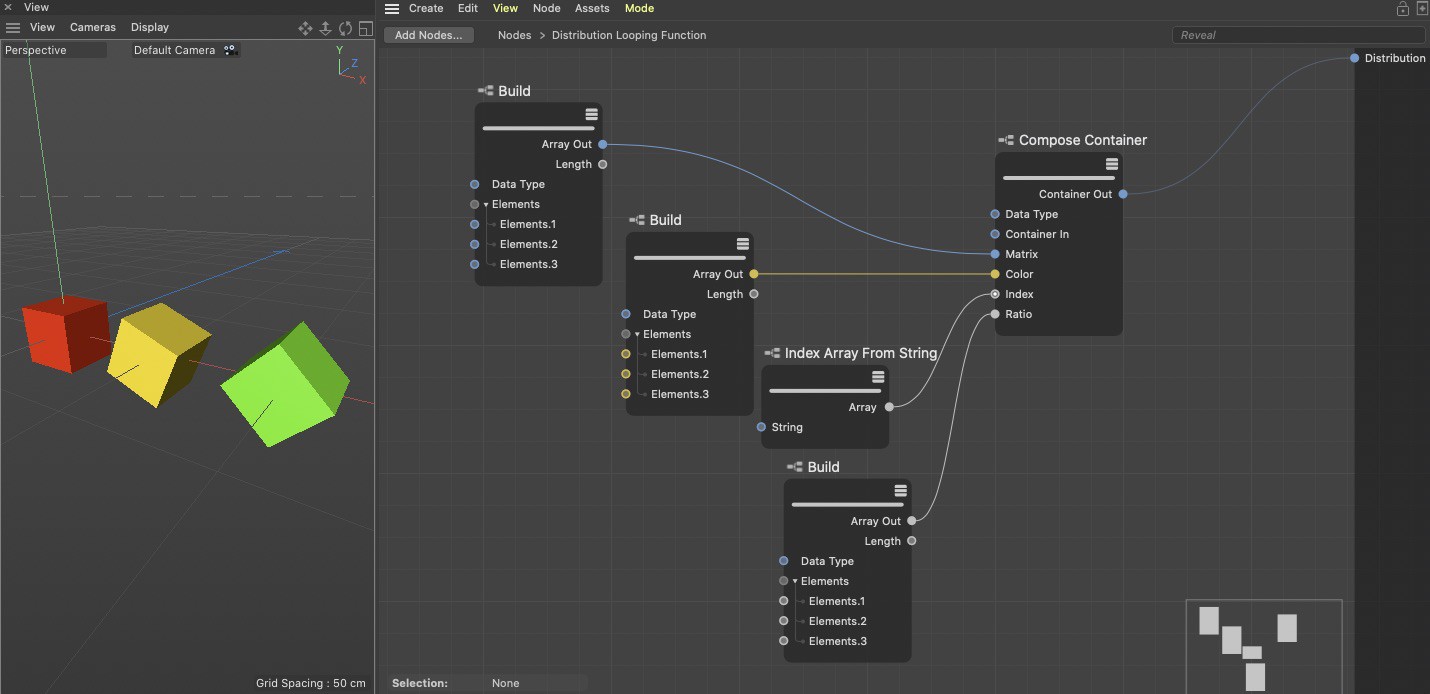Toggle the String input port
This screenshot has height=694, width=1430.
pyautogui.click(x=761, y=427)
